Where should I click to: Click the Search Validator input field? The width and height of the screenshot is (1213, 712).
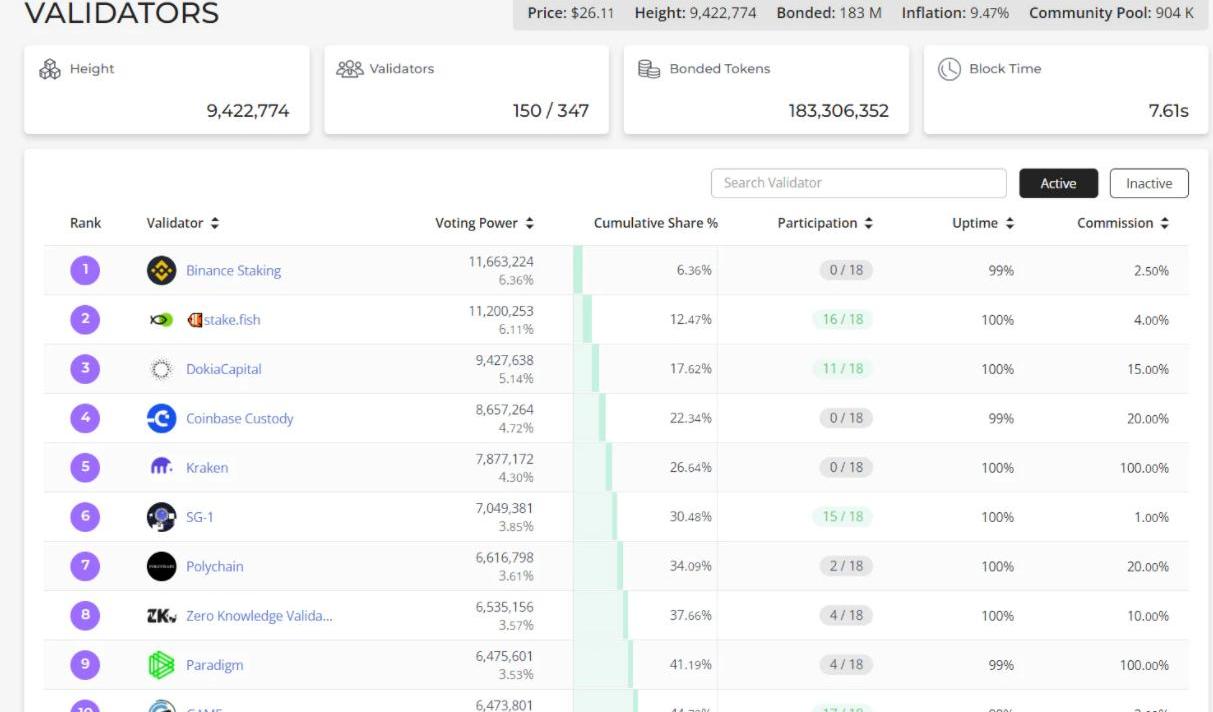click(x=858, y=183)
